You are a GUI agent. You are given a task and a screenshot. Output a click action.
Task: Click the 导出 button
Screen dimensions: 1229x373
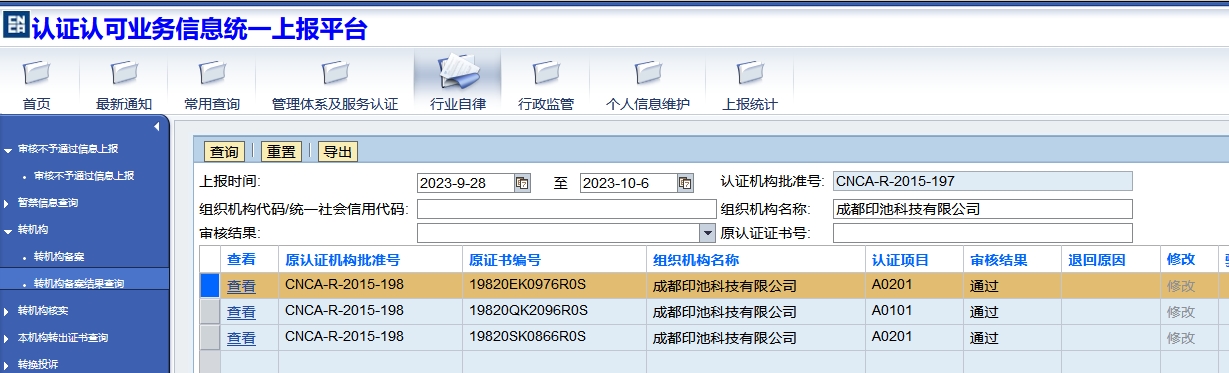pos(338,152)
